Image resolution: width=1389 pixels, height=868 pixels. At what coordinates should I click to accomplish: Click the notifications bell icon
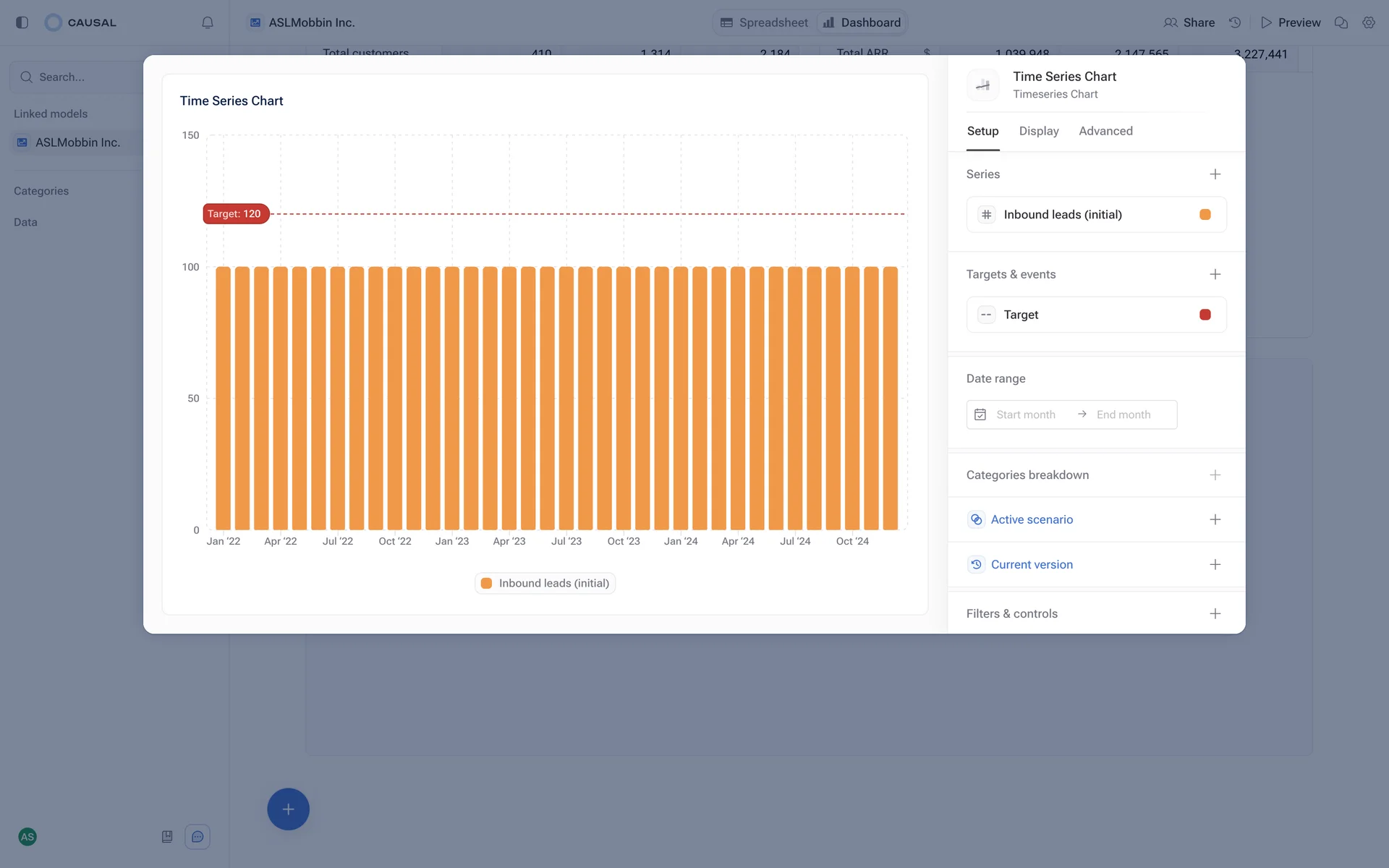tap(207, 22)
